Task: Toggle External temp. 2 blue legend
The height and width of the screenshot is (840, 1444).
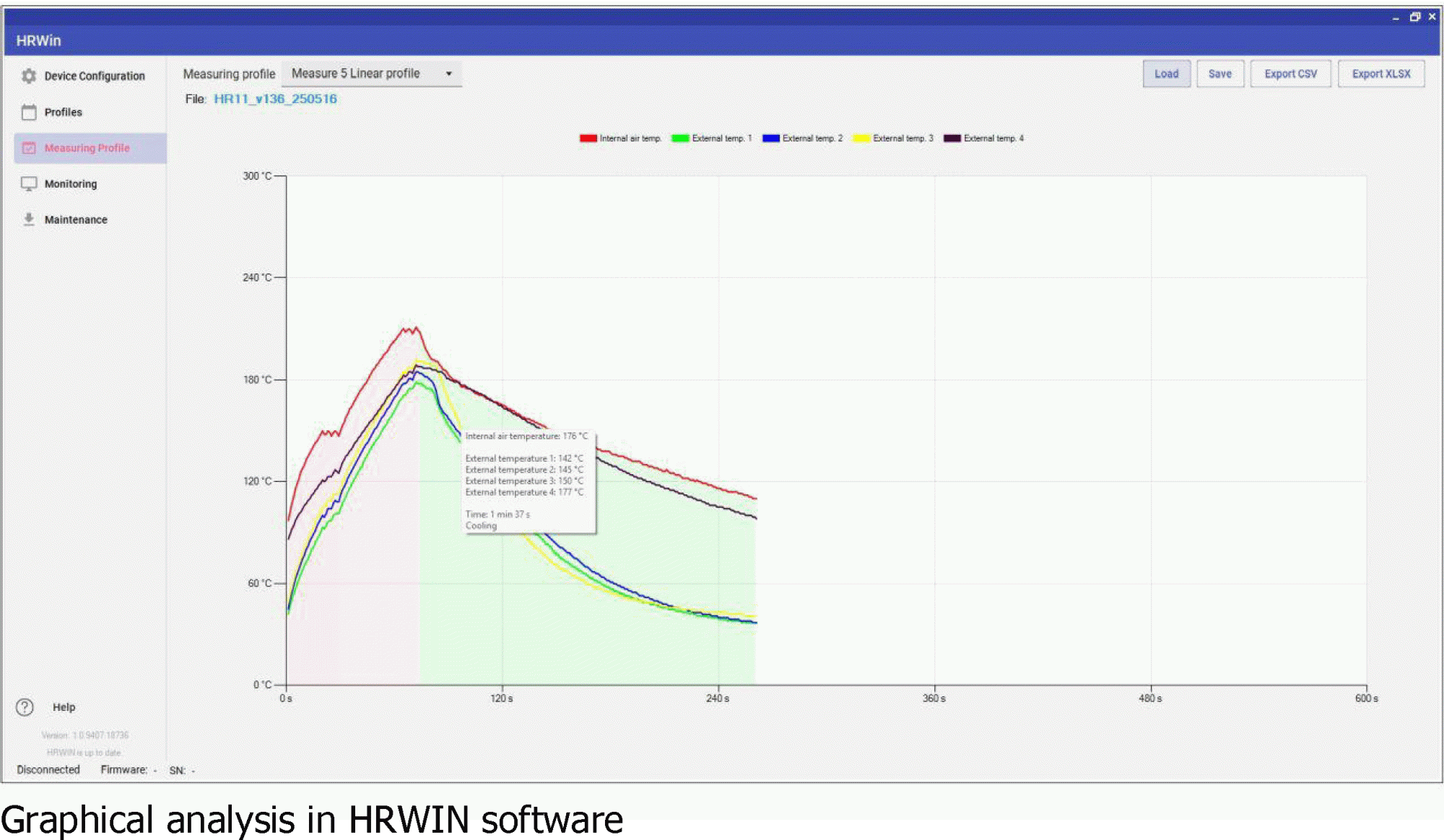Action: tap(770, 139)
